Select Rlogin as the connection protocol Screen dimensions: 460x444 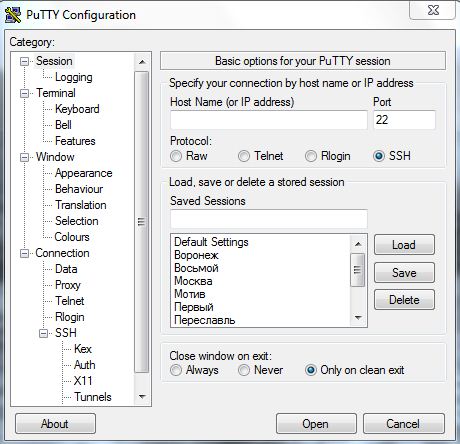311,156
